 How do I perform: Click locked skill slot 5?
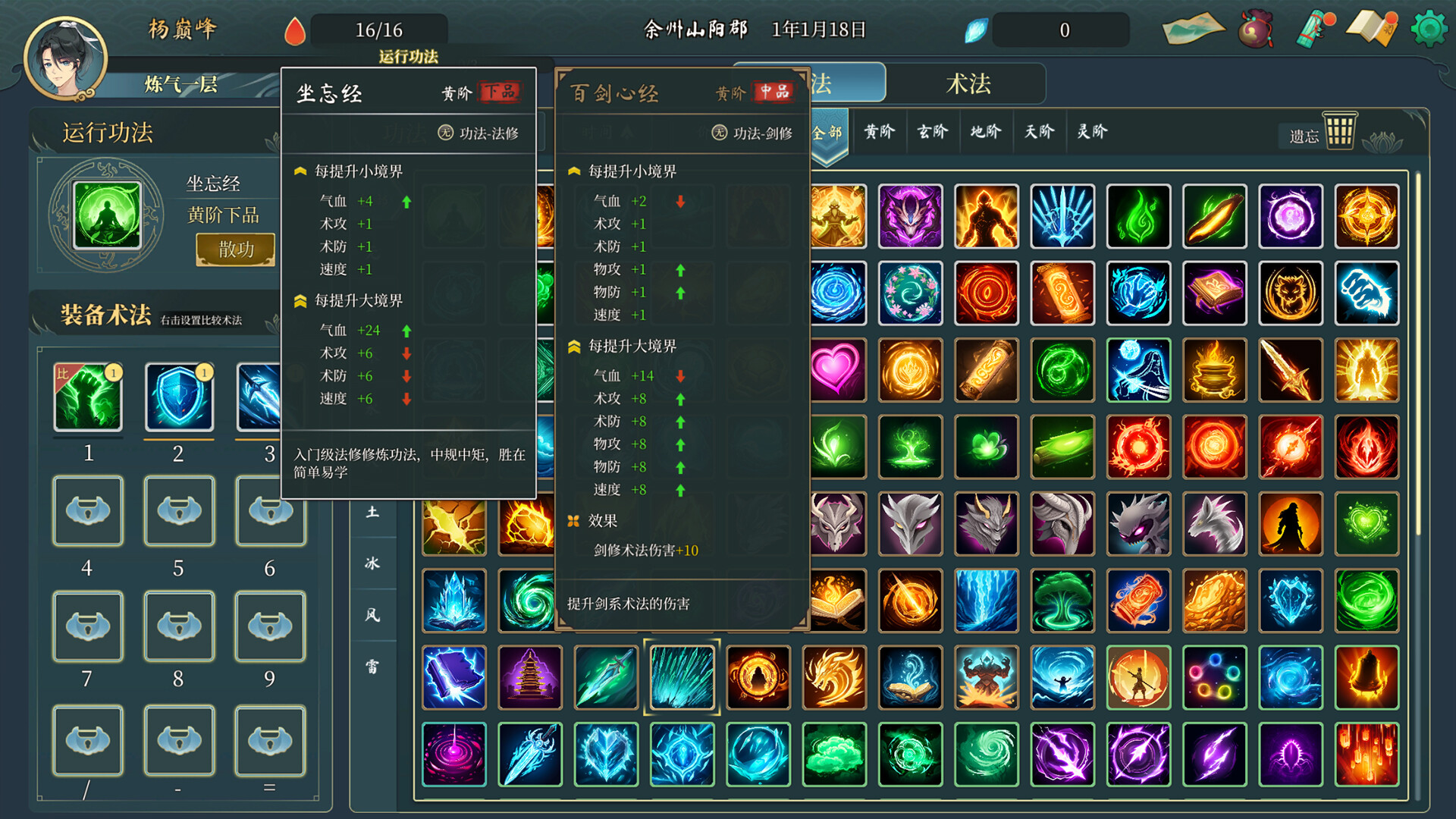[179, 511]
